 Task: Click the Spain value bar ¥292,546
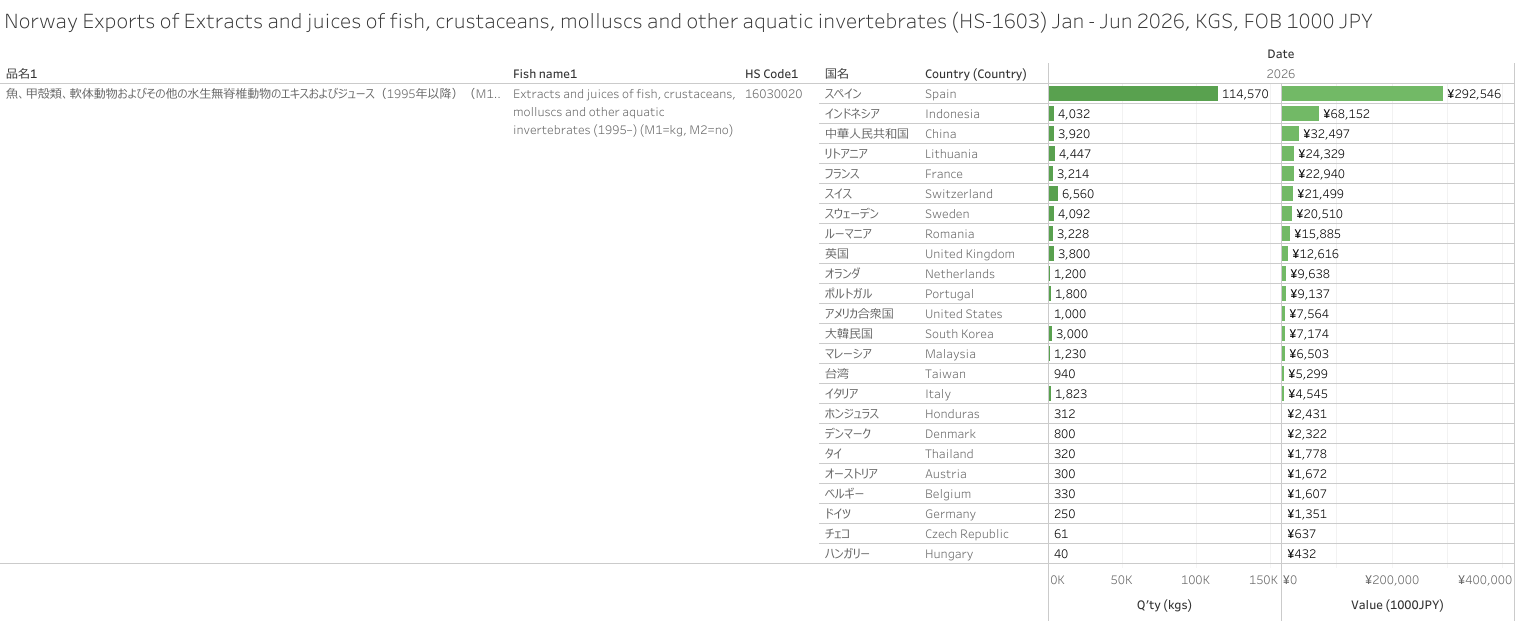[x=1362, y=93]
